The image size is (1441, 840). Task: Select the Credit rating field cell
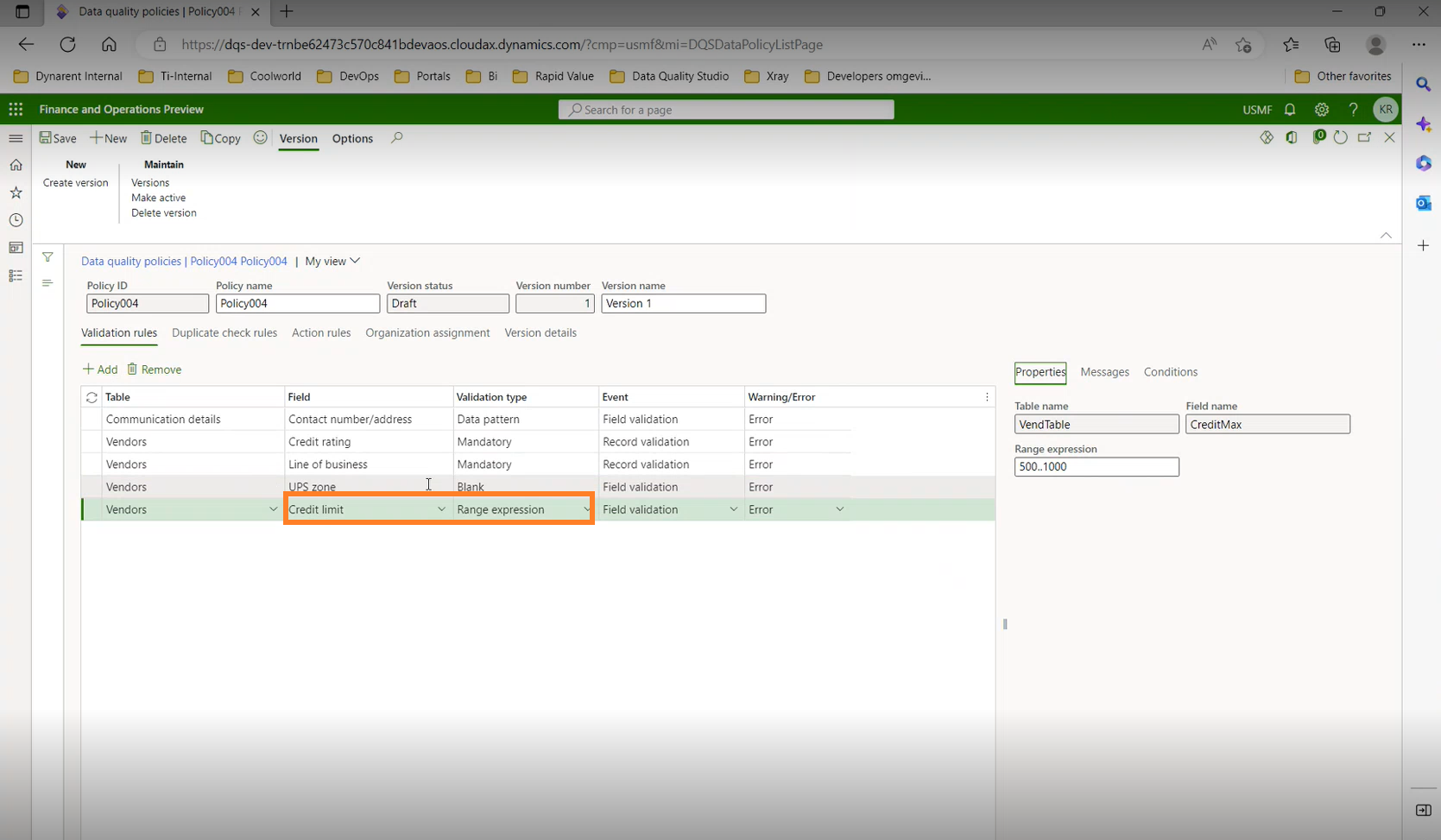click(369, 441)
